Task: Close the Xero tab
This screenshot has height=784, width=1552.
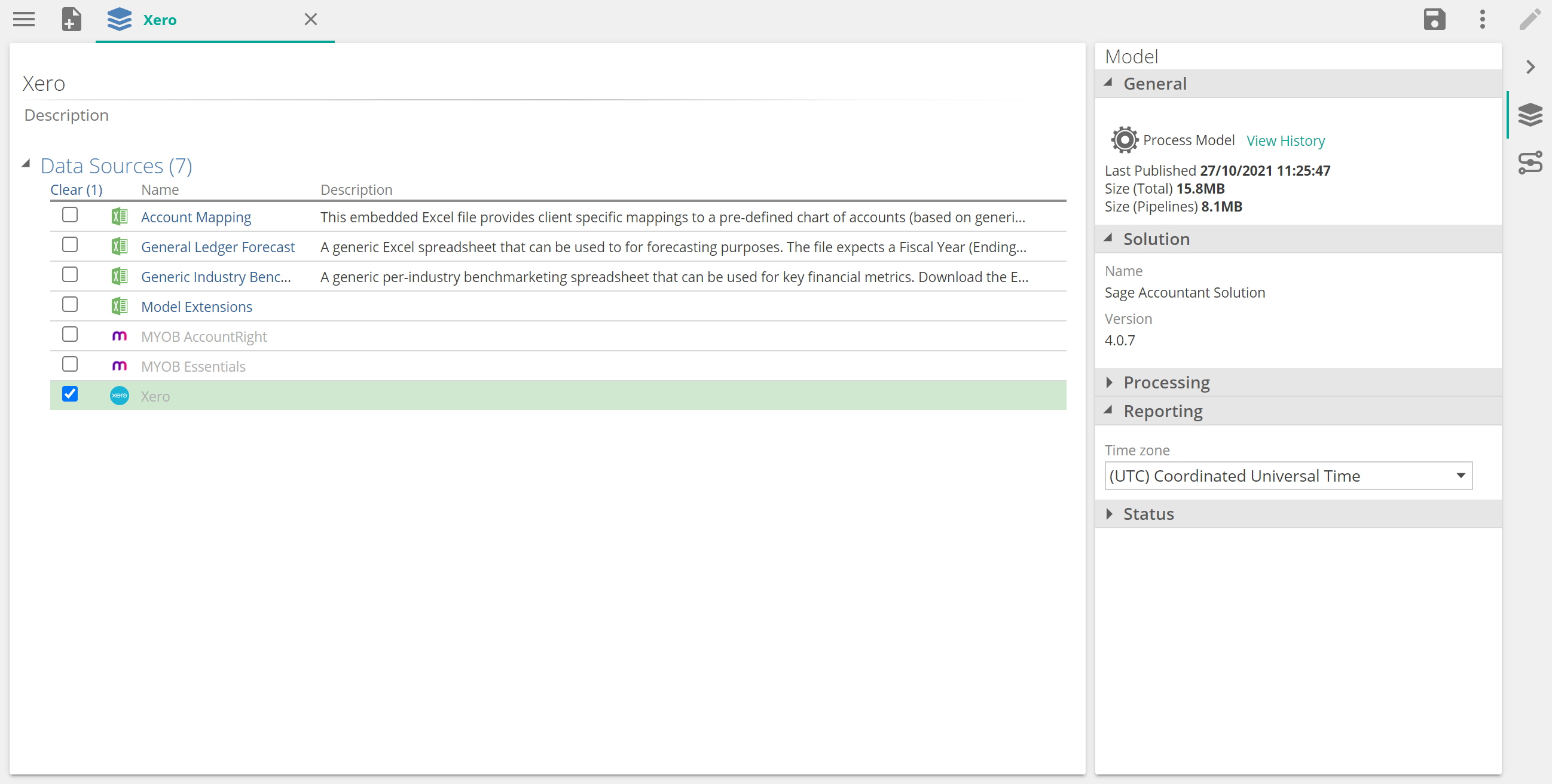Action: 311,19
